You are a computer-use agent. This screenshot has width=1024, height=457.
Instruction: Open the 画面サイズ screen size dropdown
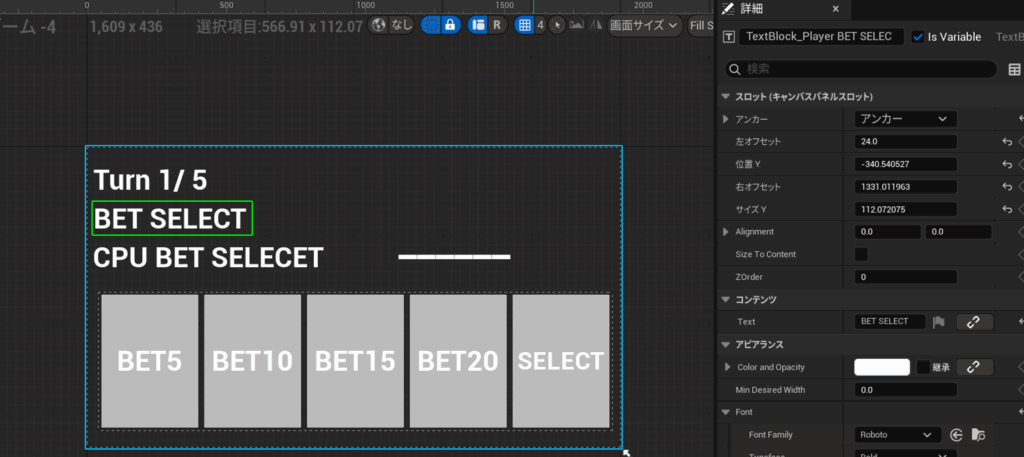[644, 25]
